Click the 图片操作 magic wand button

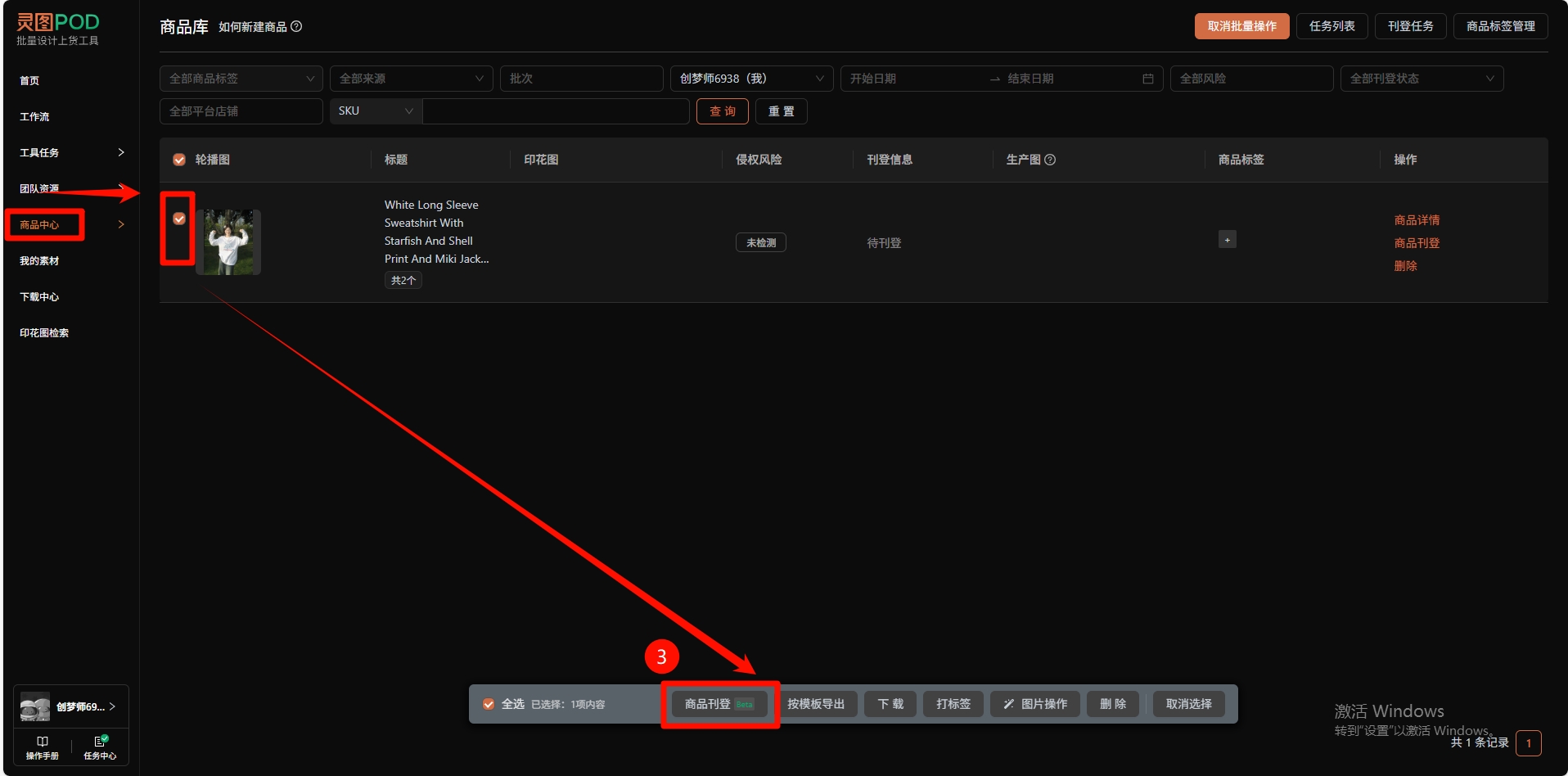[1034, 704]
